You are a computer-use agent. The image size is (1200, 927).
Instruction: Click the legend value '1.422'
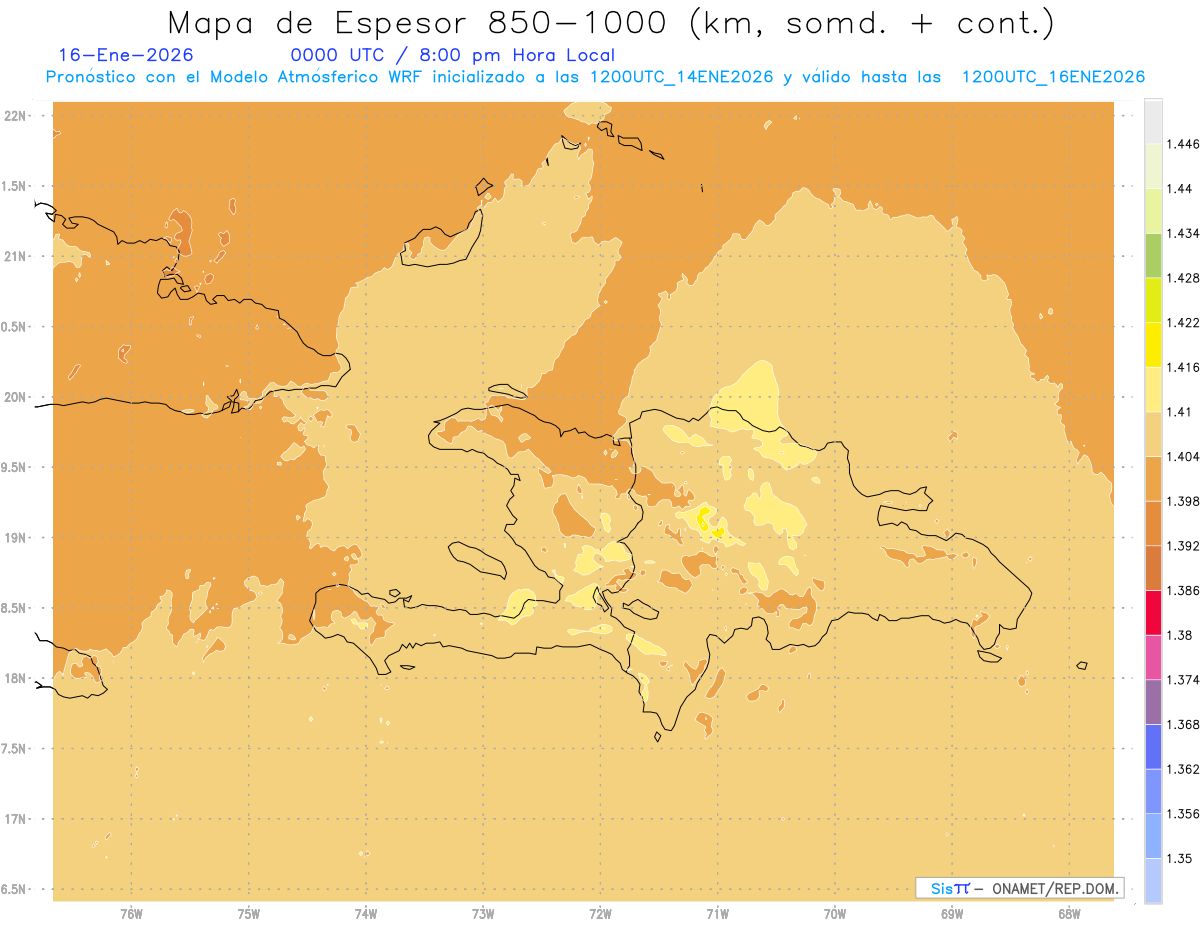pyautogui.click(x=1185, y=322)
